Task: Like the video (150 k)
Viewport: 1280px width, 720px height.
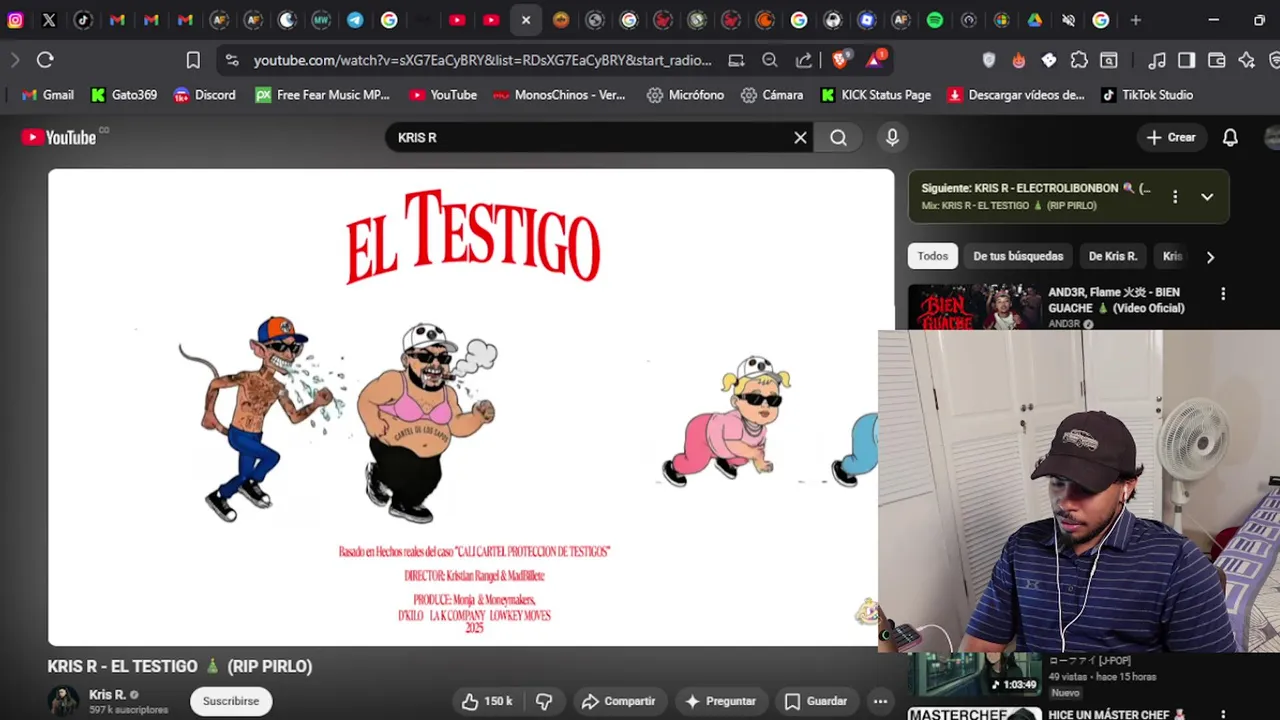Action: 487,701
